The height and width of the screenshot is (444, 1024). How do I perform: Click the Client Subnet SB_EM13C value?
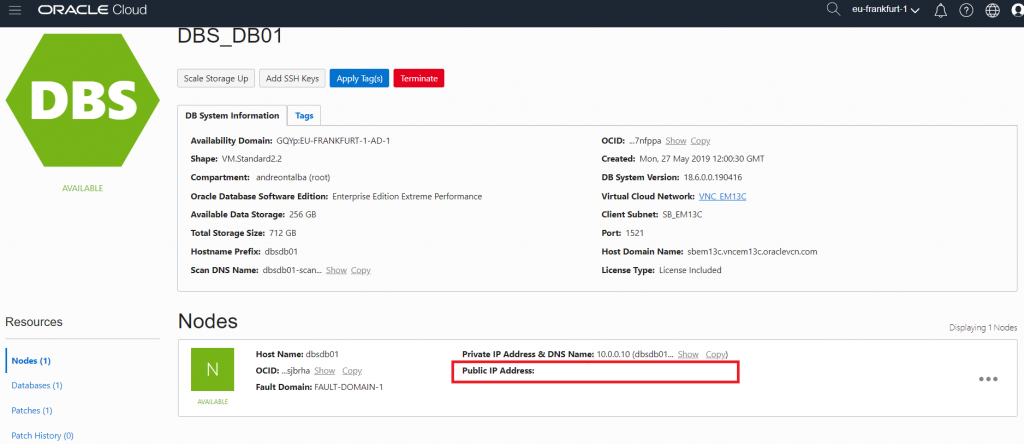682,215
